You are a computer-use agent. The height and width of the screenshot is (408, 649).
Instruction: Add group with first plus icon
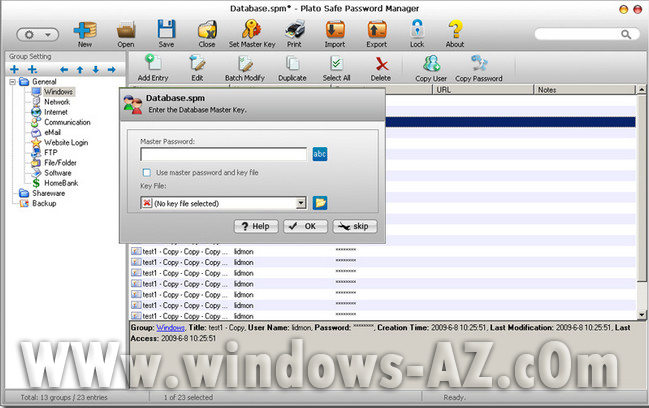14,70
